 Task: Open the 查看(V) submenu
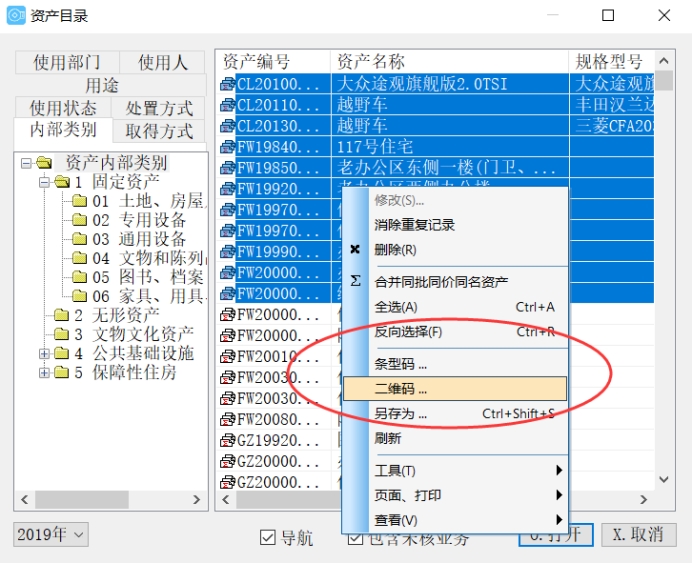click(455, 520)
